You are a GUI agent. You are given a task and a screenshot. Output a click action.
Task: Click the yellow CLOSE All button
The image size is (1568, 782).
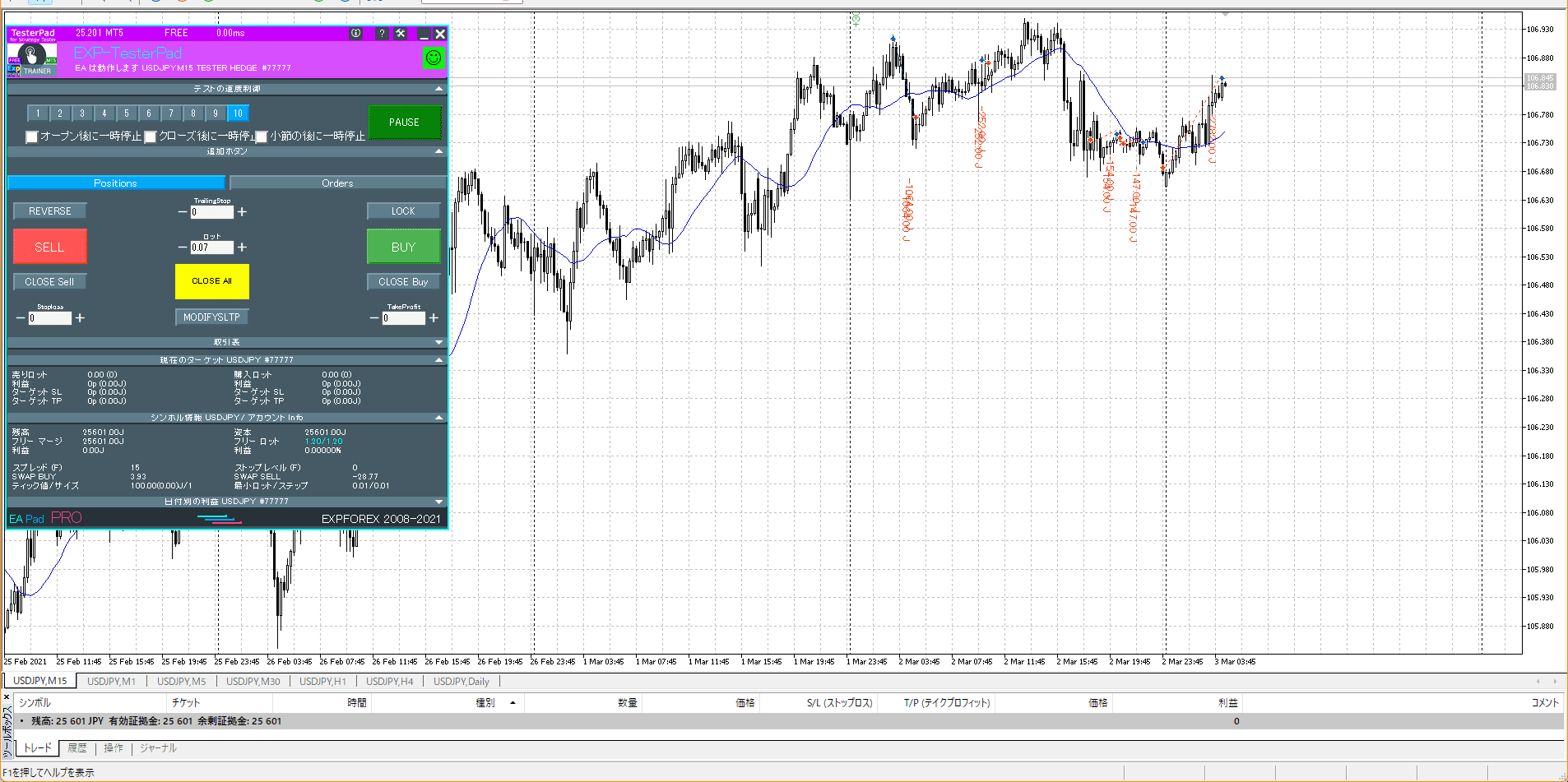(x=211, y=281)
